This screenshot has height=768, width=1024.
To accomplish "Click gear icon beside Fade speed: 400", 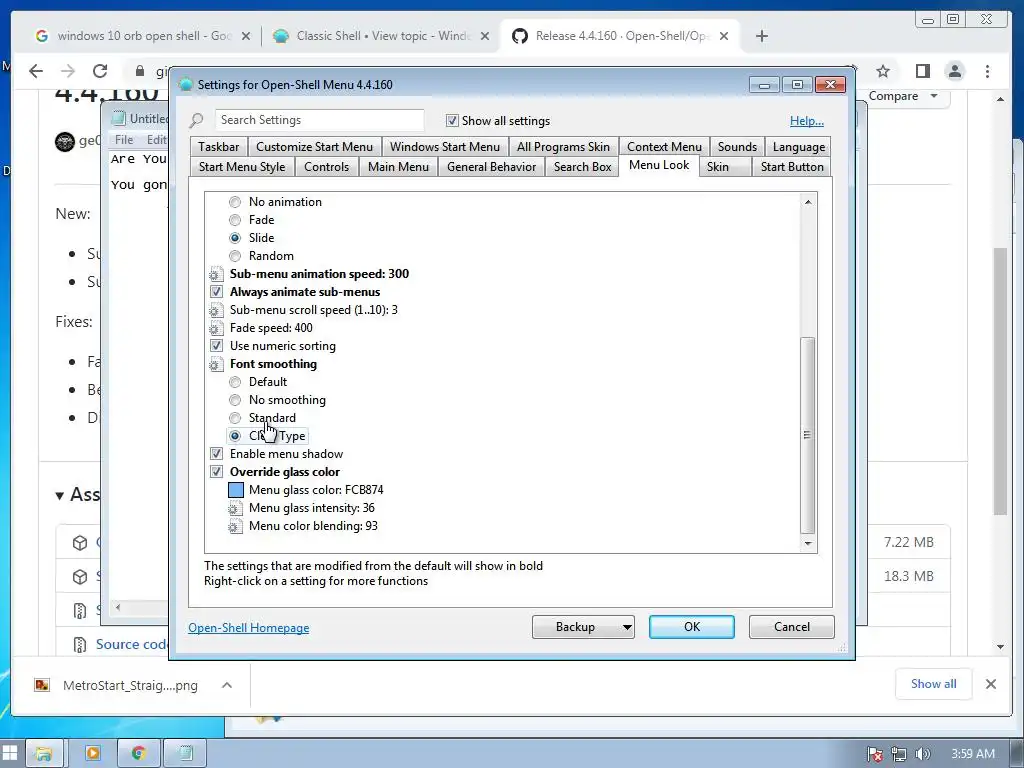I will tap(216, 328).
